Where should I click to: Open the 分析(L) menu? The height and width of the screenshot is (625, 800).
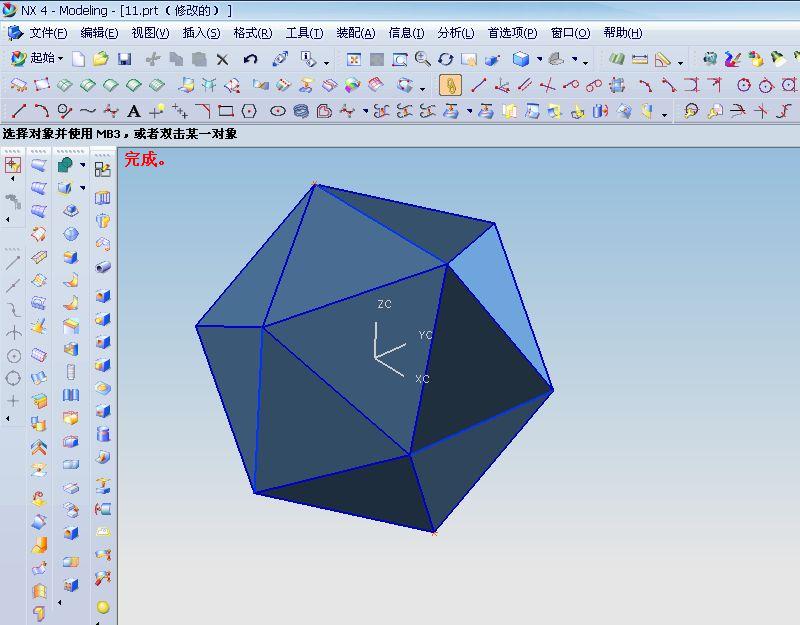[x=456, y=33]
